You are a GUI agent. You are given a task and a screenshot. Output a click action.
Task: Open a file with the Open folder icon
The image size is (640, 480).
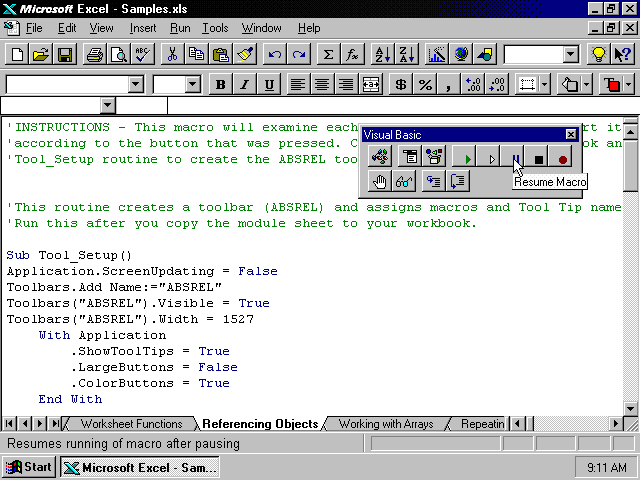(41, 54)
